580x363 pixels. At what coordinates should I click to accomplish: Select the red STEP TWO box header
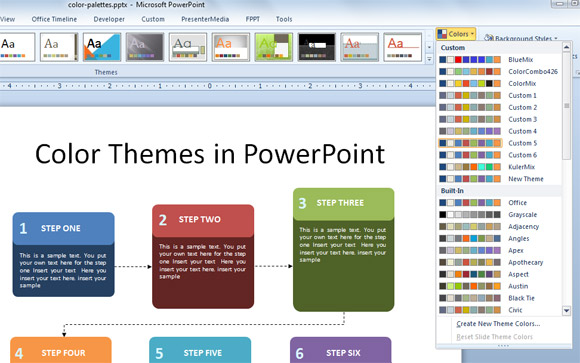point(203,220)
